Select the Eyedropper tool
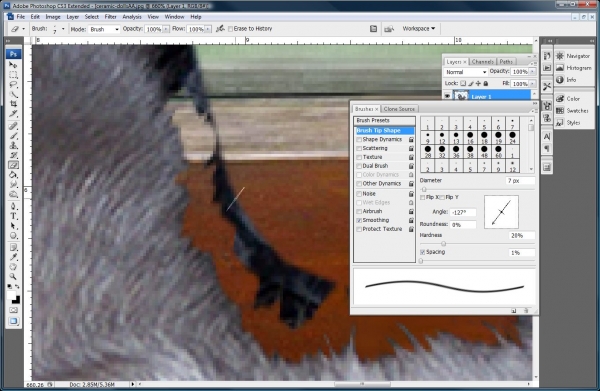 (x=13, y=257)
